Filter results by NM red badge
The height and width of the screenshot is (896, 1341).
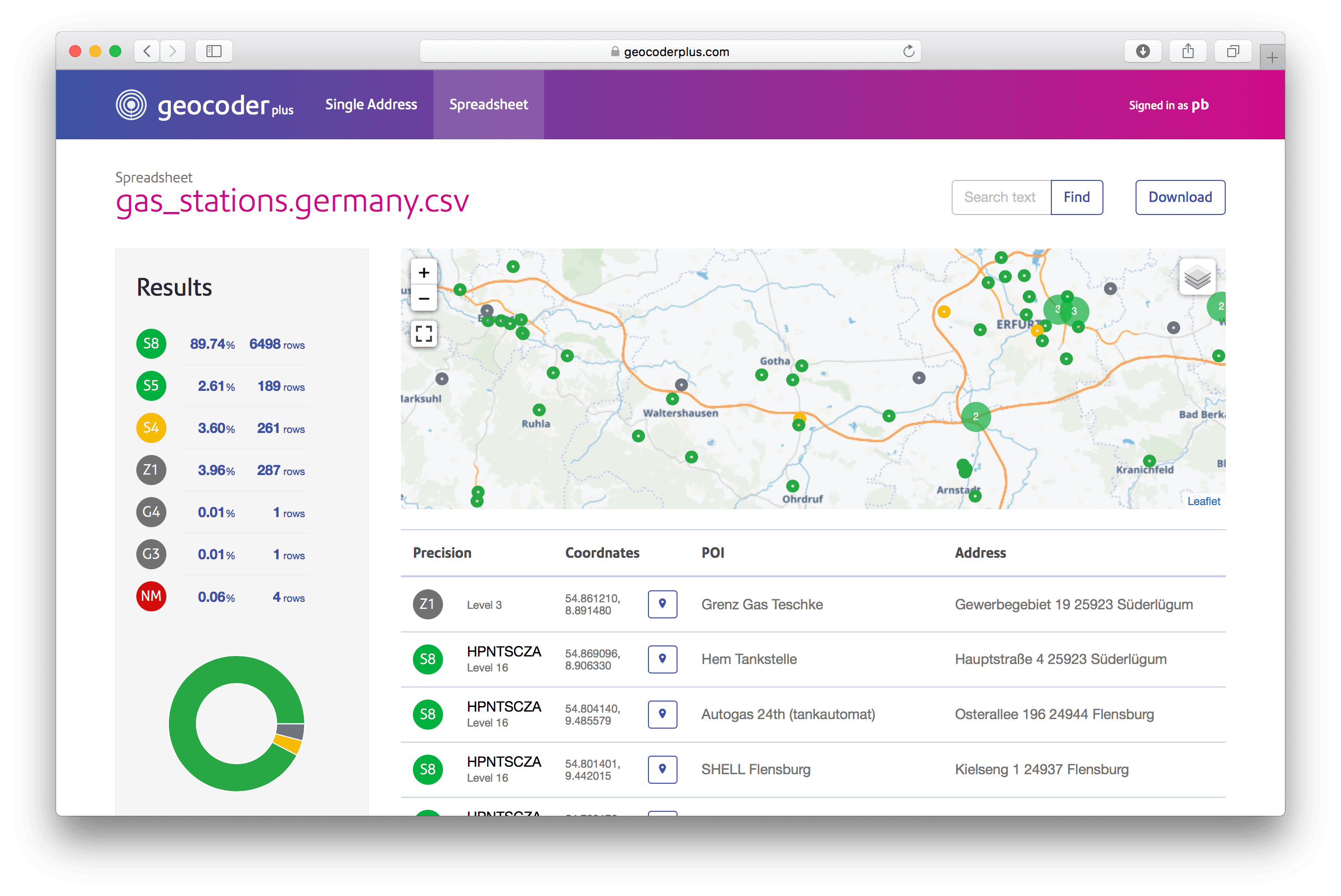151,596
